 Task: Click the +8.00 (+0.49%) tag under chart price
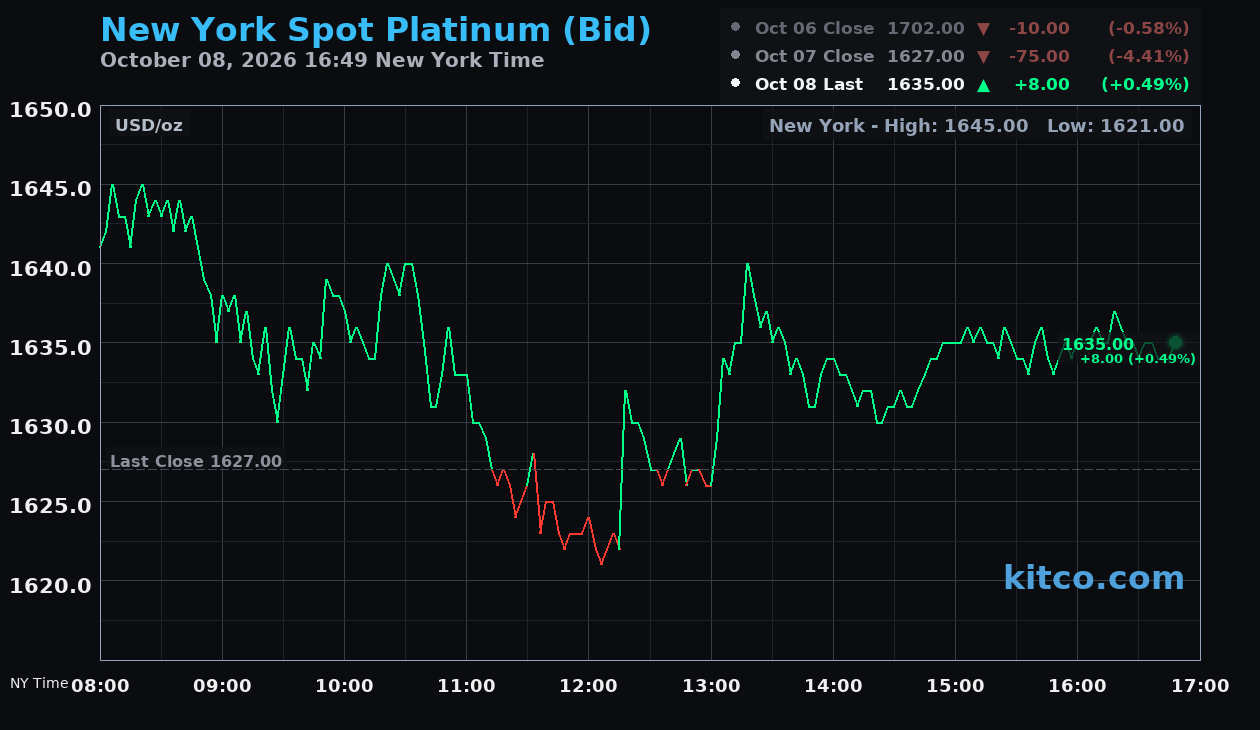click(1138, 359)
